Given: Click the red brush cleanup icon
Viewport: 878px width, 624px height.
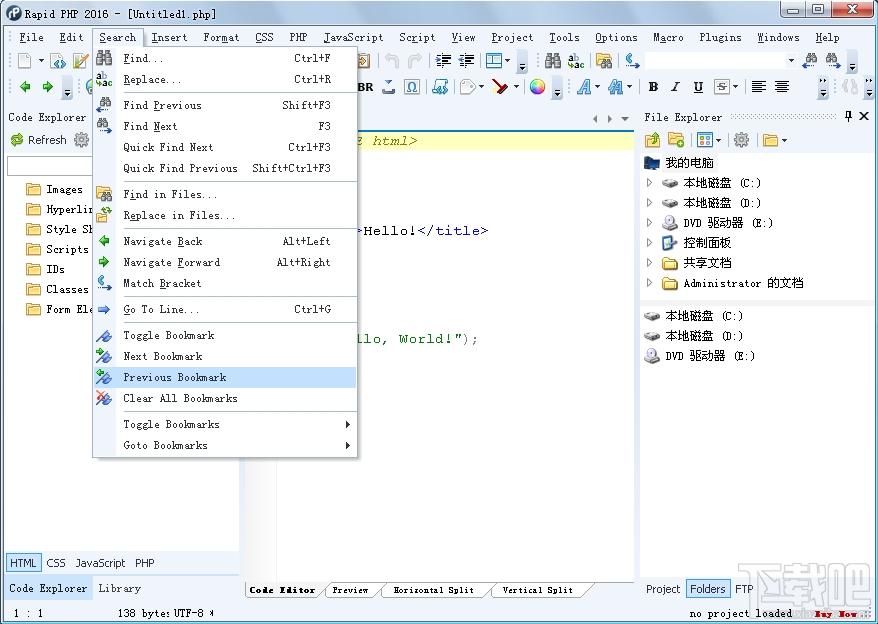Looking at the screenshot, I should click(x=499, y=87).
